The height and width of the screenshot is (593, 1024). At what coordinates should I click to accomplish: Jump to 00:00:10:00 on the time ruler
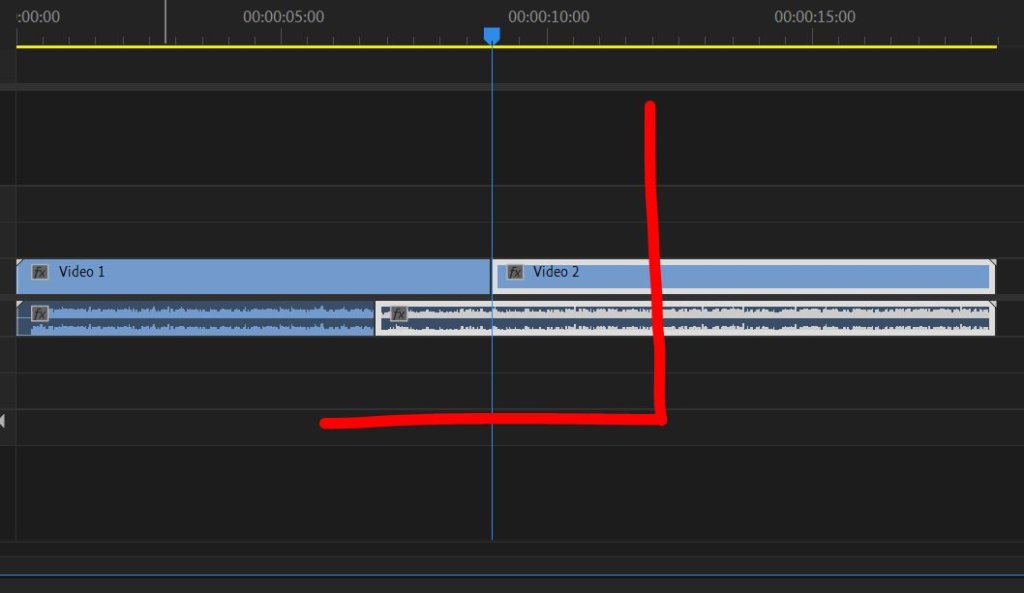click(x=549, y=17)
